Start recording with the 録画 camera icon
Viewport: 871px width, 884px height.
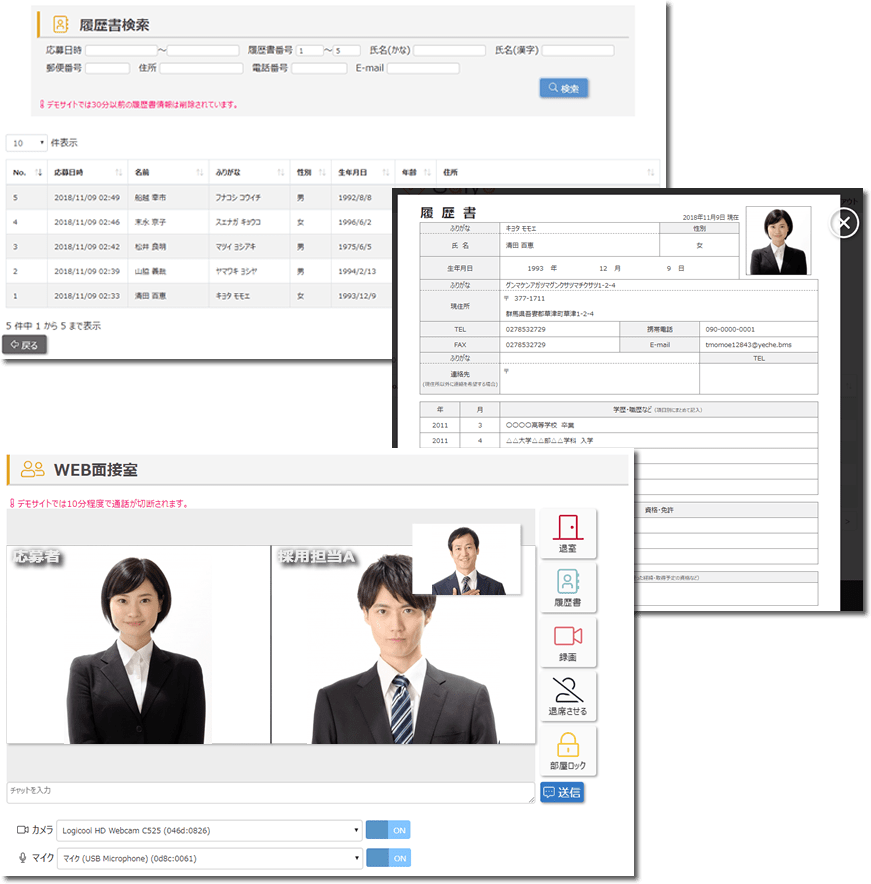pyautogui.click(x=567, y=641)
